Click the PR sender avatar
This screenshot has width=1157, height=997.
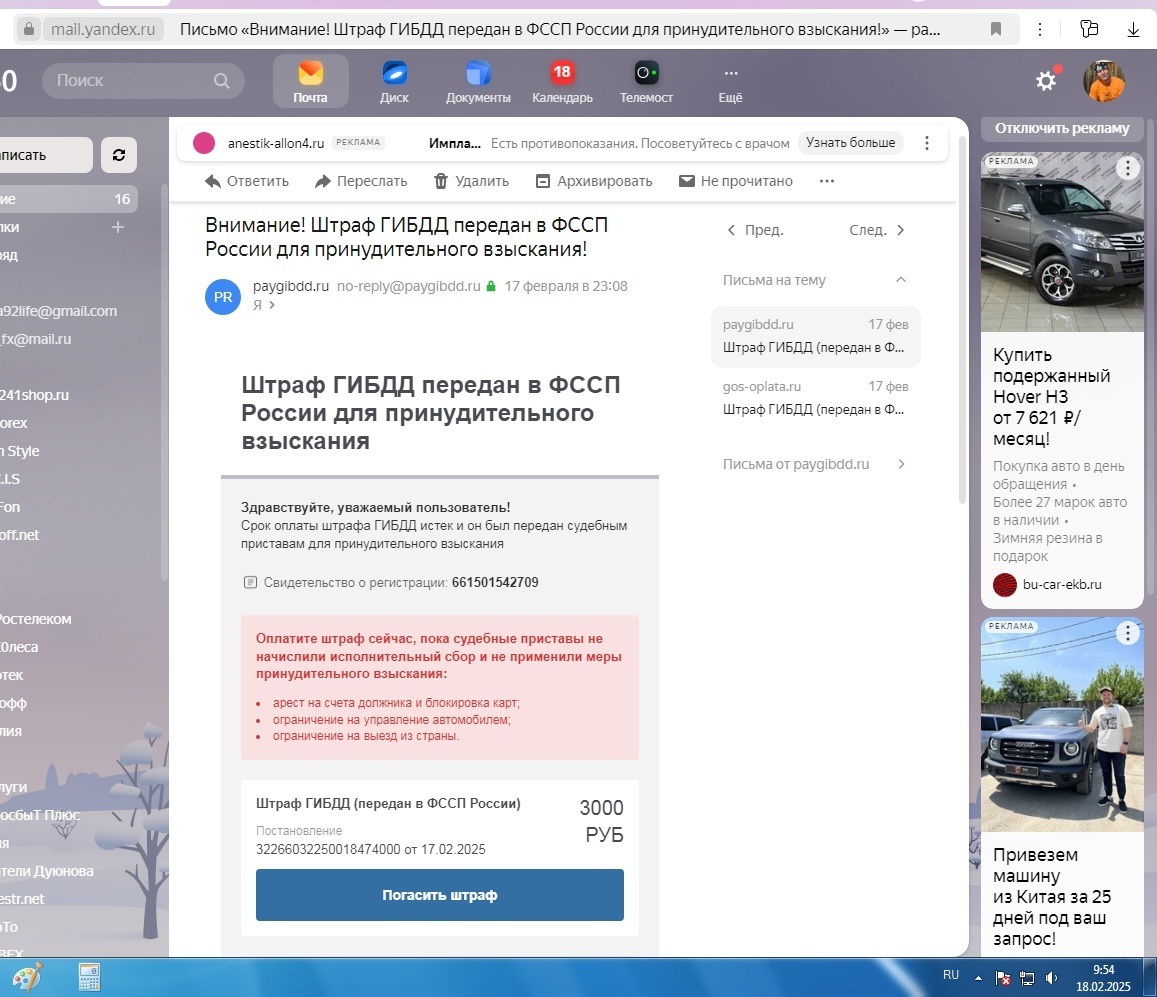(x=223, y=297)
